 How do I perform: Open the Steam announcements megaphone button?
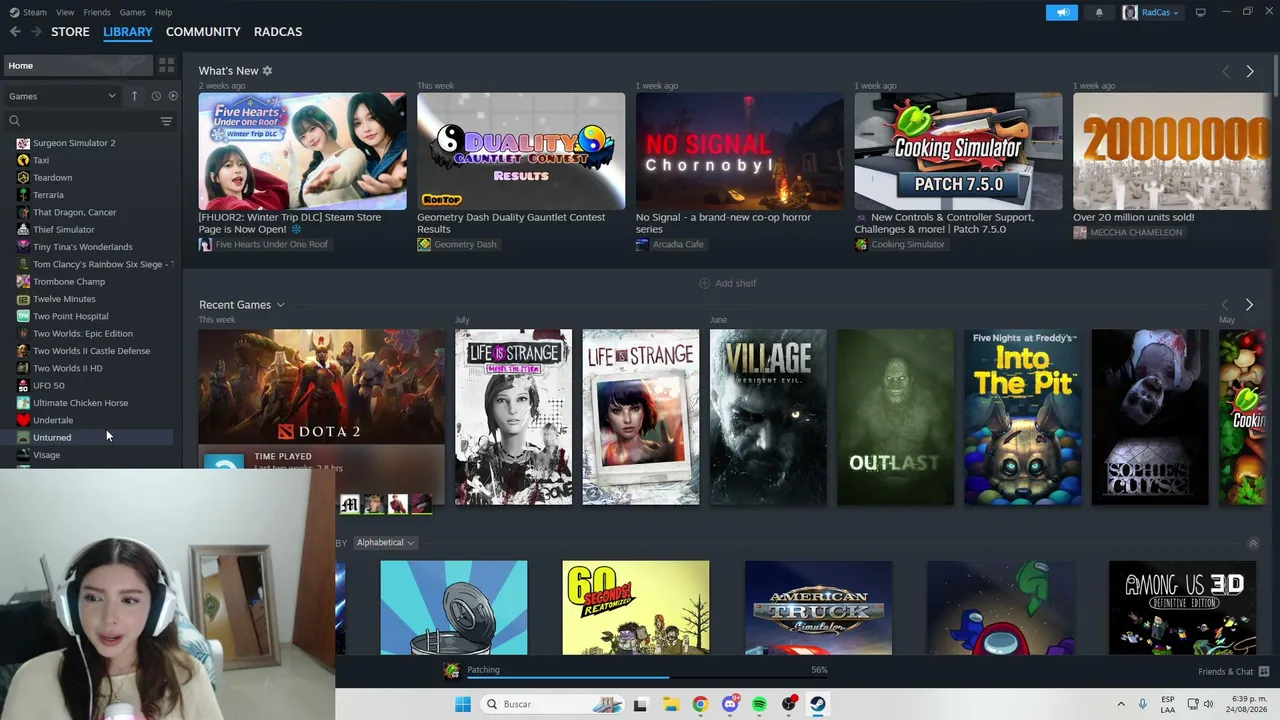1062,12
